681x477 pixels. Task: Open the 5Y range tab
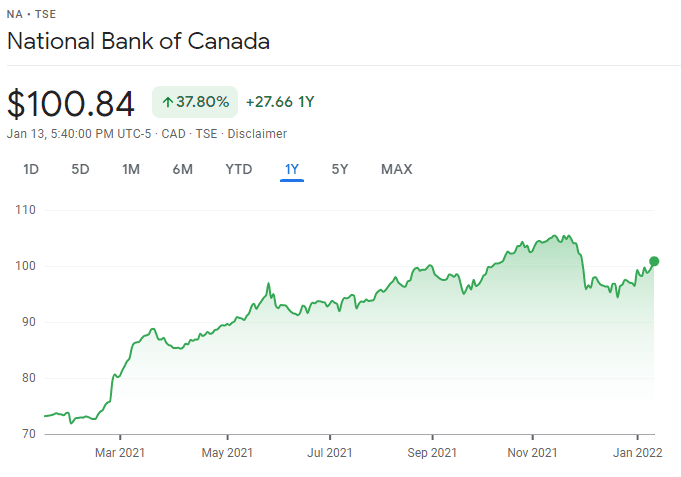point(340,169)
